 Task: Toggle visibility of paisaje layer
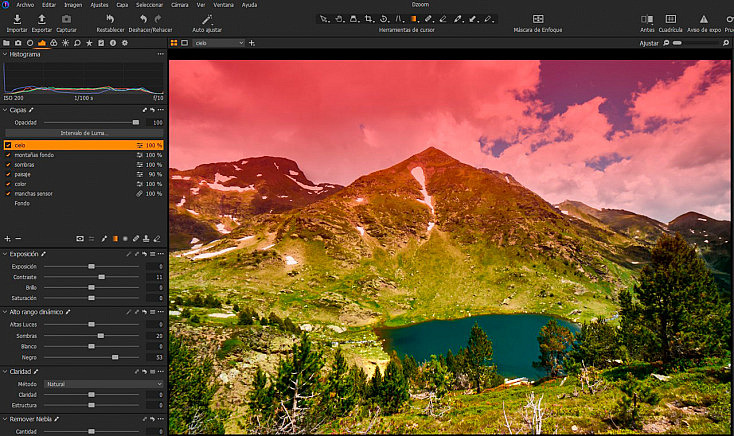tap(8, 174)
